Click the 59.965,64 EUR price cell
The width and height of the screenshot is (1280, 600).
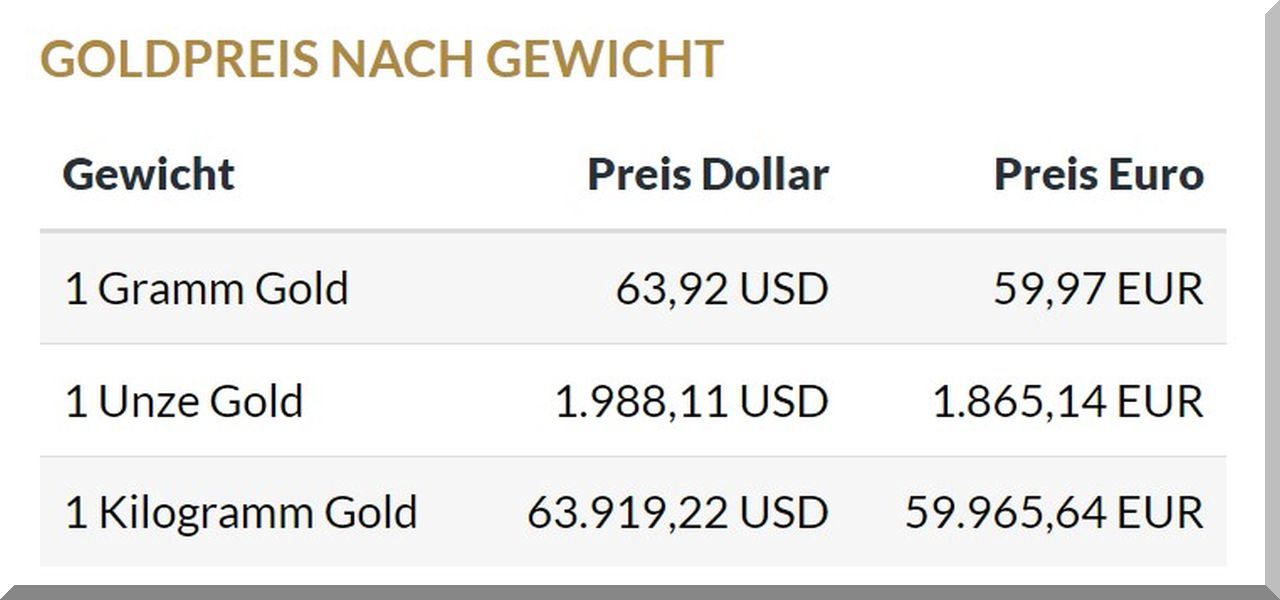click(1054, 512)
